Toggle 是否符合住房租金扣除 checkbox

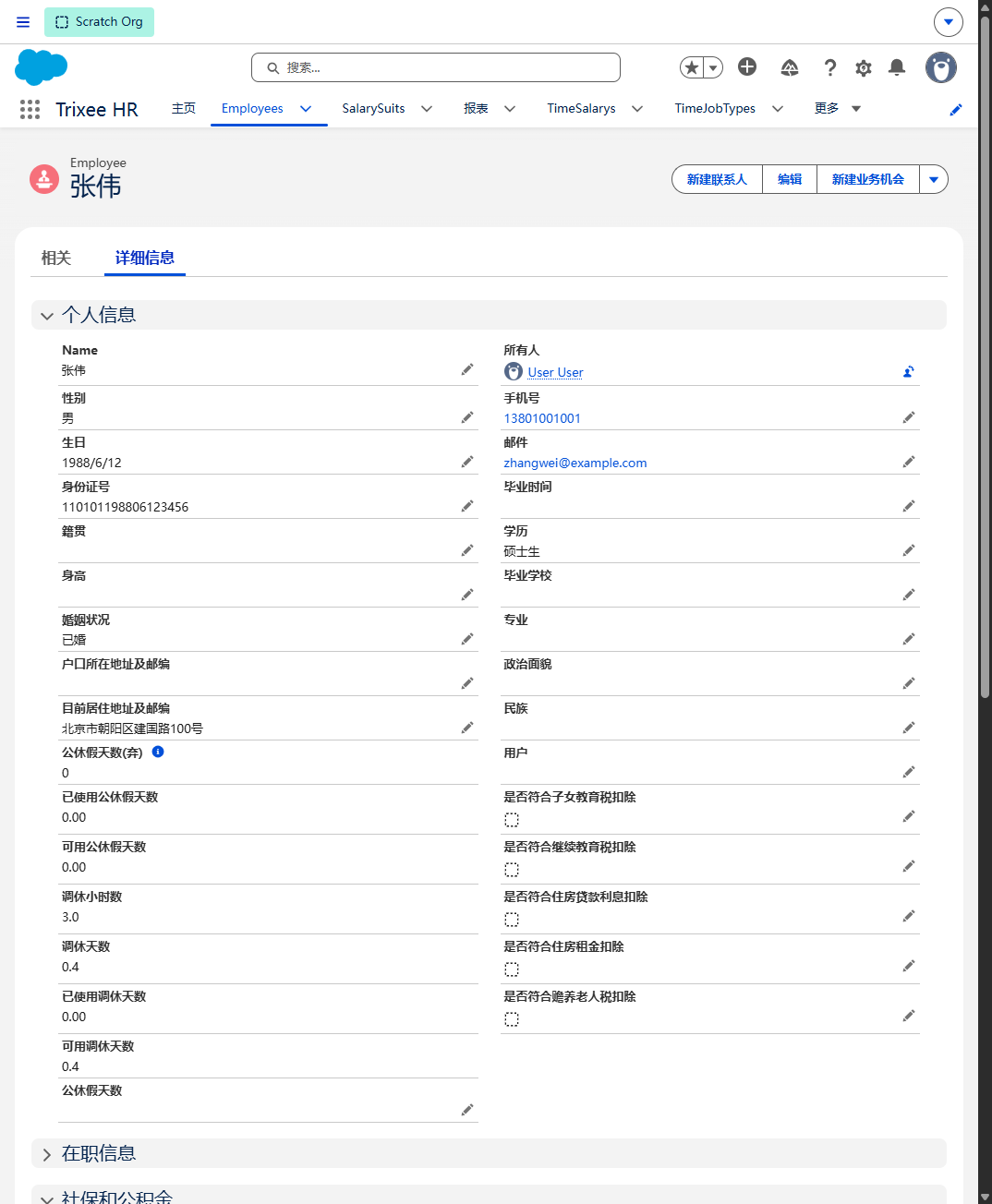pyautogui.click(x=512, y=969)
